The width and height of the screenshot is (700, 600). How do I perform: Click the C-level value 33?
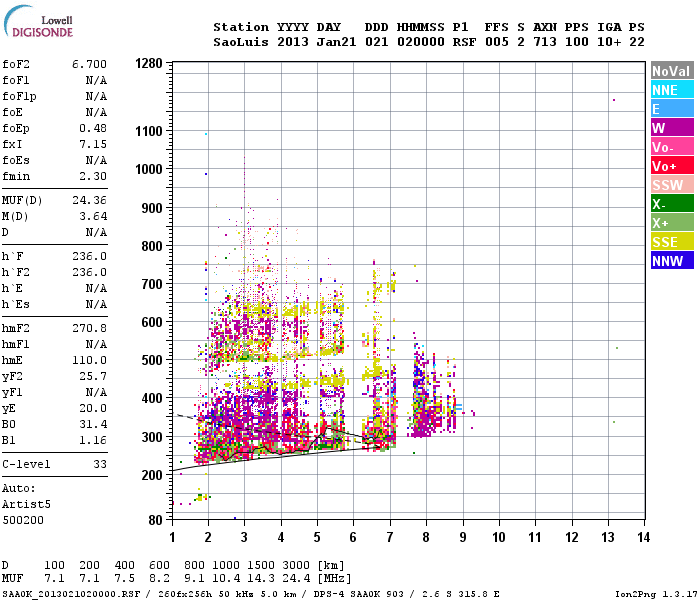click(x=100, y=464)
